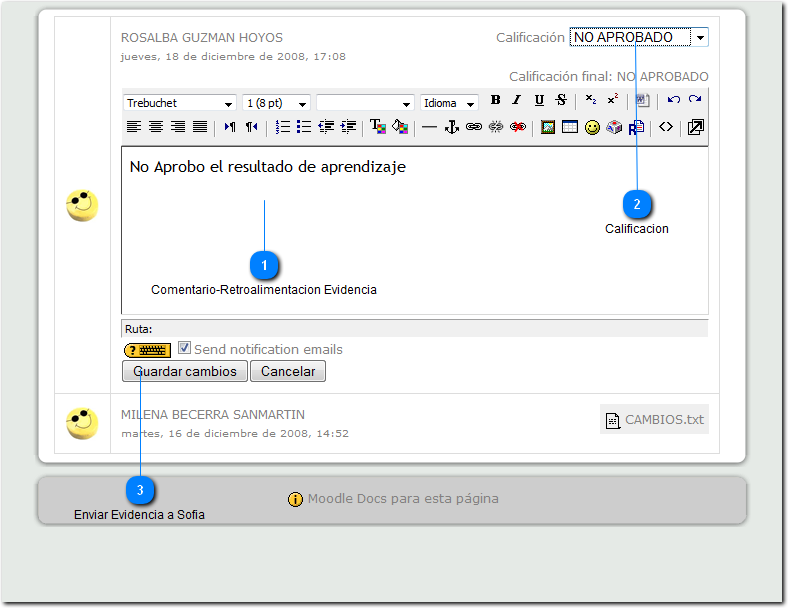Insert a web link
This screenshot has width=795, height=615.
click(474, 127)
